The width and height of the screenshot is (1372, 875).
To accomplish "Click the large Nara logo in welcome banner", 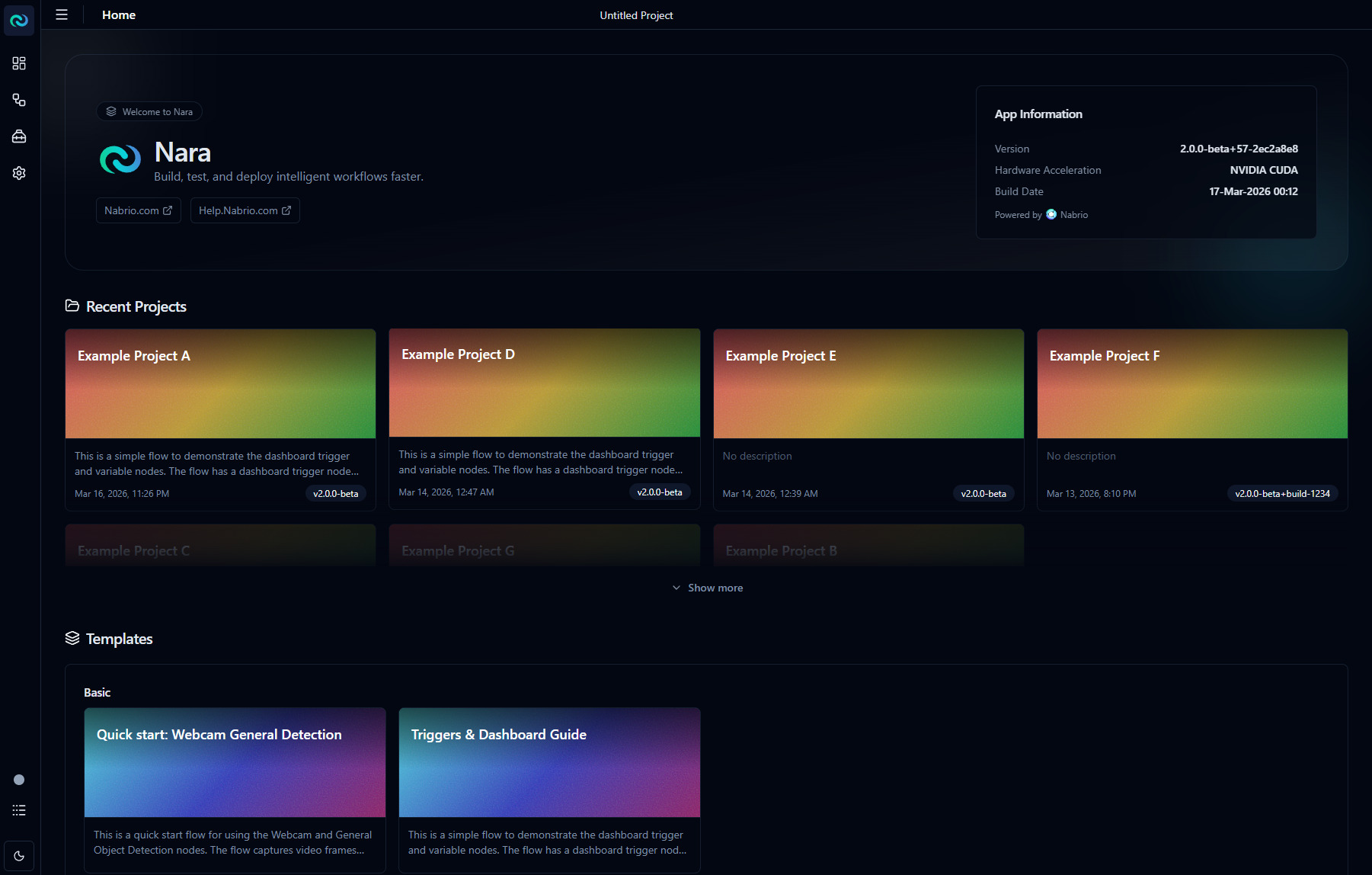I will 120,159.
